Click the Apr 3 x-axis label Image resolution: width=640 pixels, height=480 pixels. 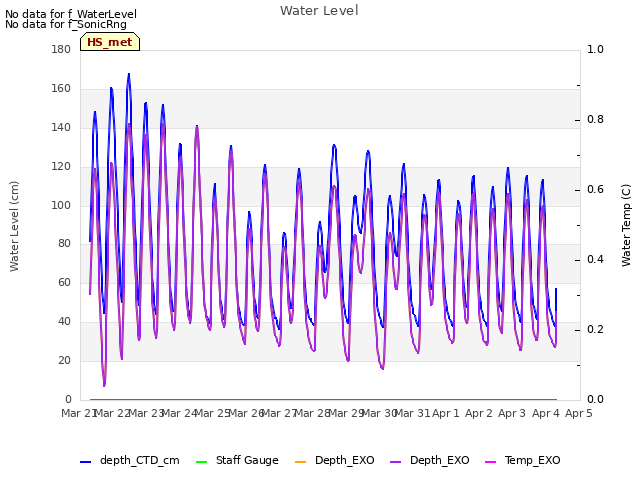point(512,413)
